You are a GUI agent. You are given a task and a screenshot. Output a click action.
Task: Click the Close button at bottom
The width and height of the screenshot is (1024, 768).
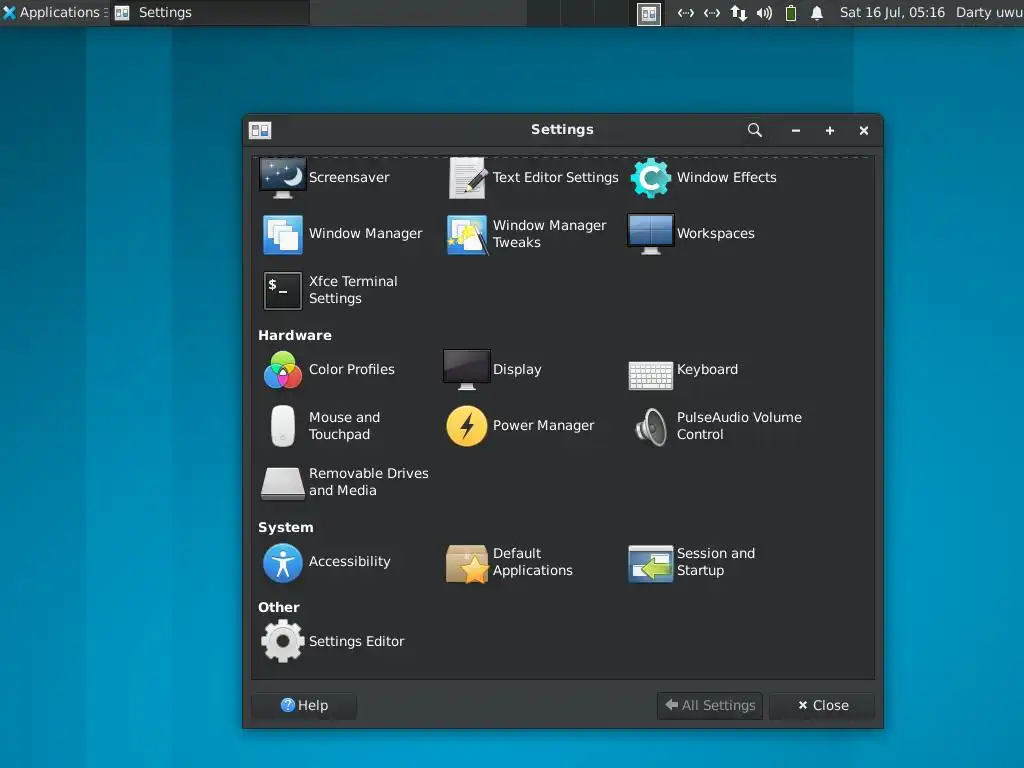point(823,705)
